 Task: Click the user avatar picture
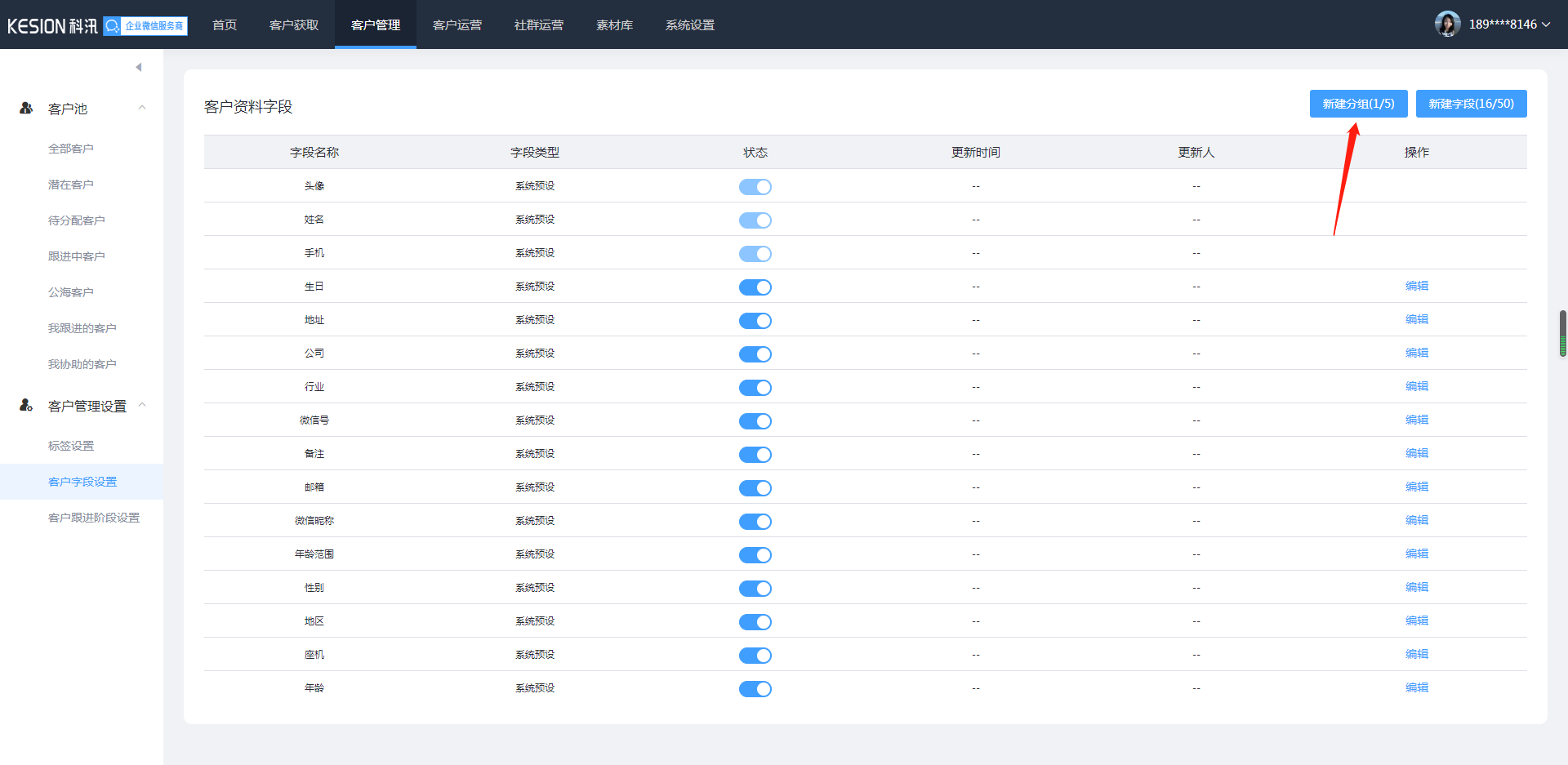coord(1447,24)
